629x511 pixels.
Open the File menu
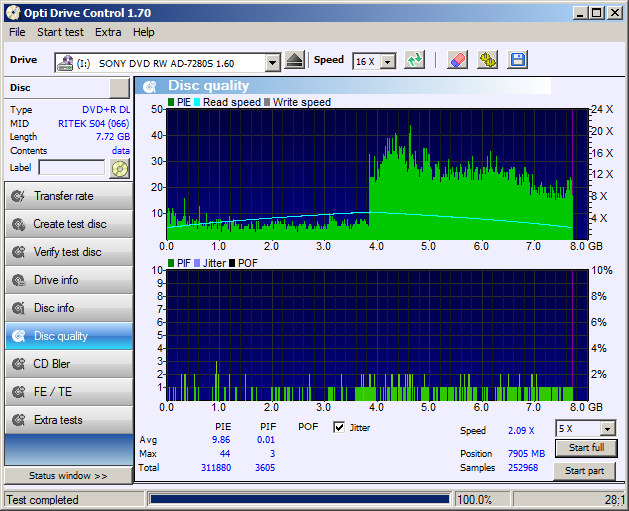click(17, 32)
